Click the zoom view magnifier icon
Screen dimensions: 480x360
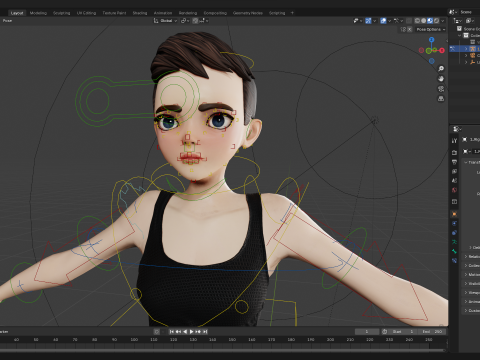pos(441,69)
